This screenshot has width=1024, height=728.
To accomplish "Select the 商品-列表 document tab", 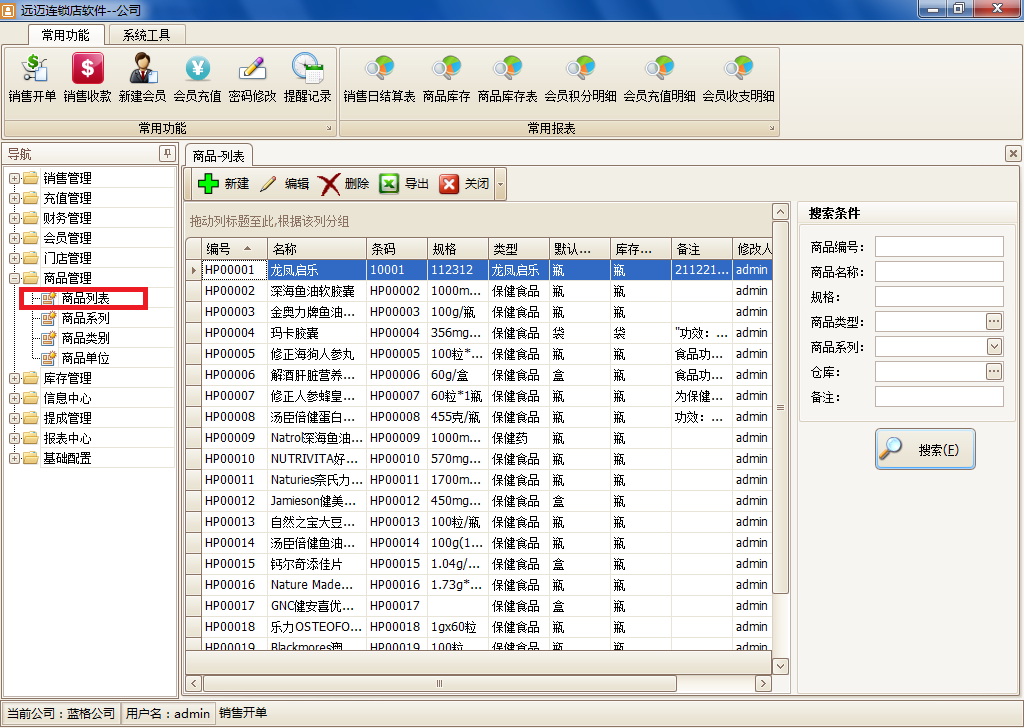I will tap(219, 156).
